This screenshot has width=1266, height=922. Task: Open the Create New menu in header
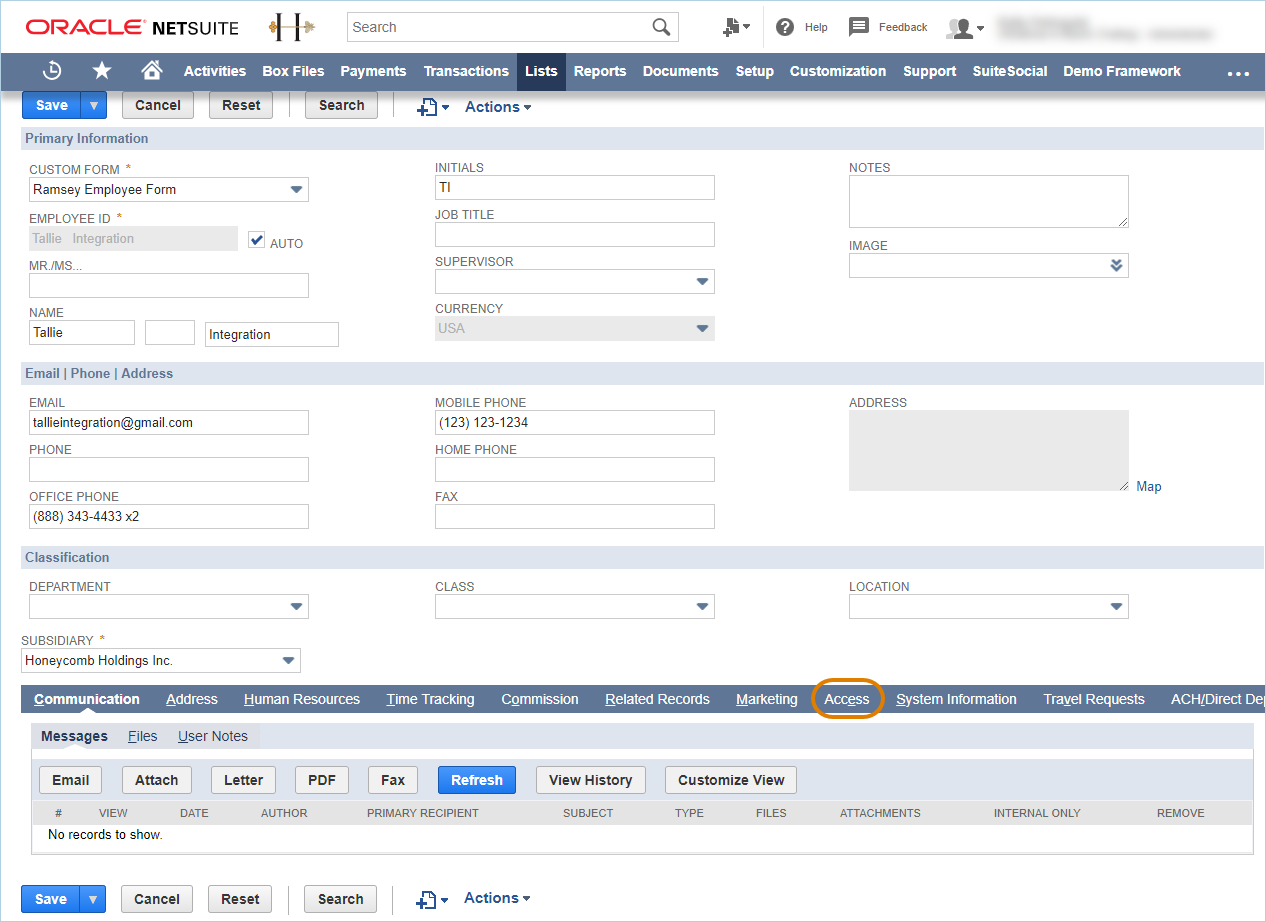click(736, 27)
